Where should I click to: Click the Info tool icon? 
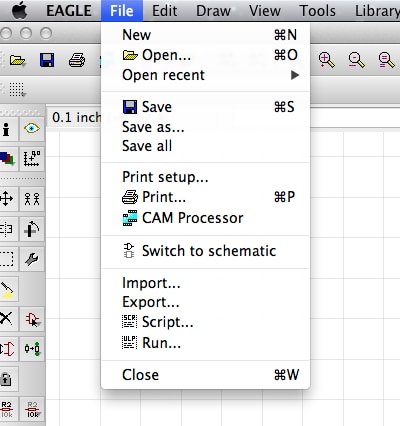pyautogui.click(x=6, y=129)
